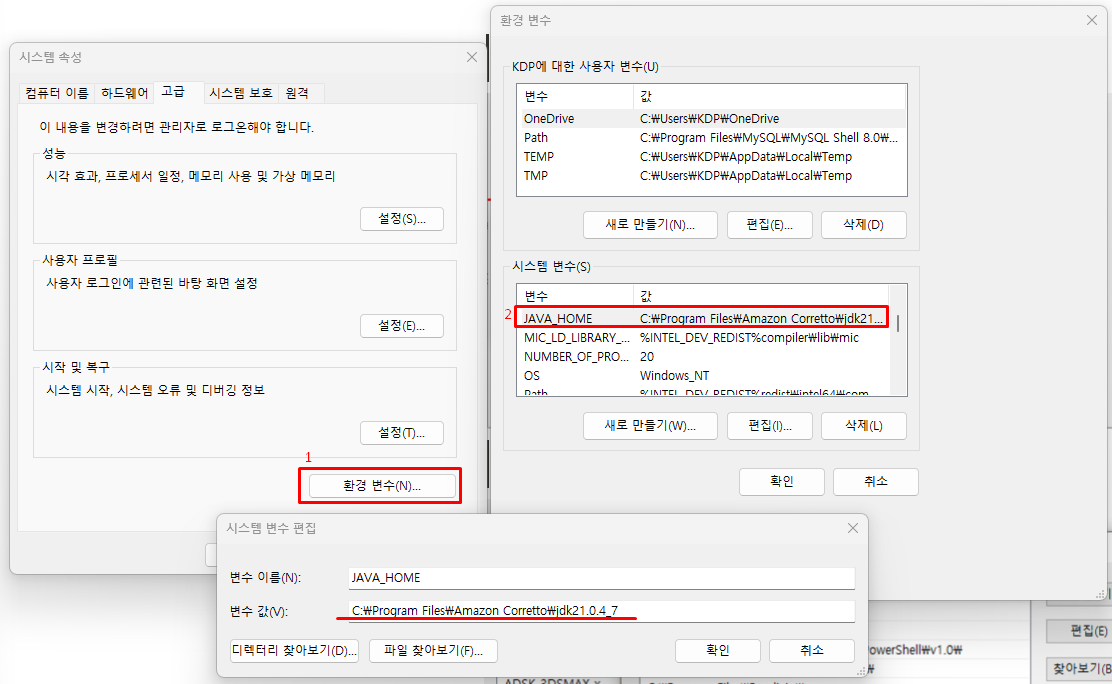Click the 값 header in system variables
Viewport: 1112px width, 684px height.
760,297
